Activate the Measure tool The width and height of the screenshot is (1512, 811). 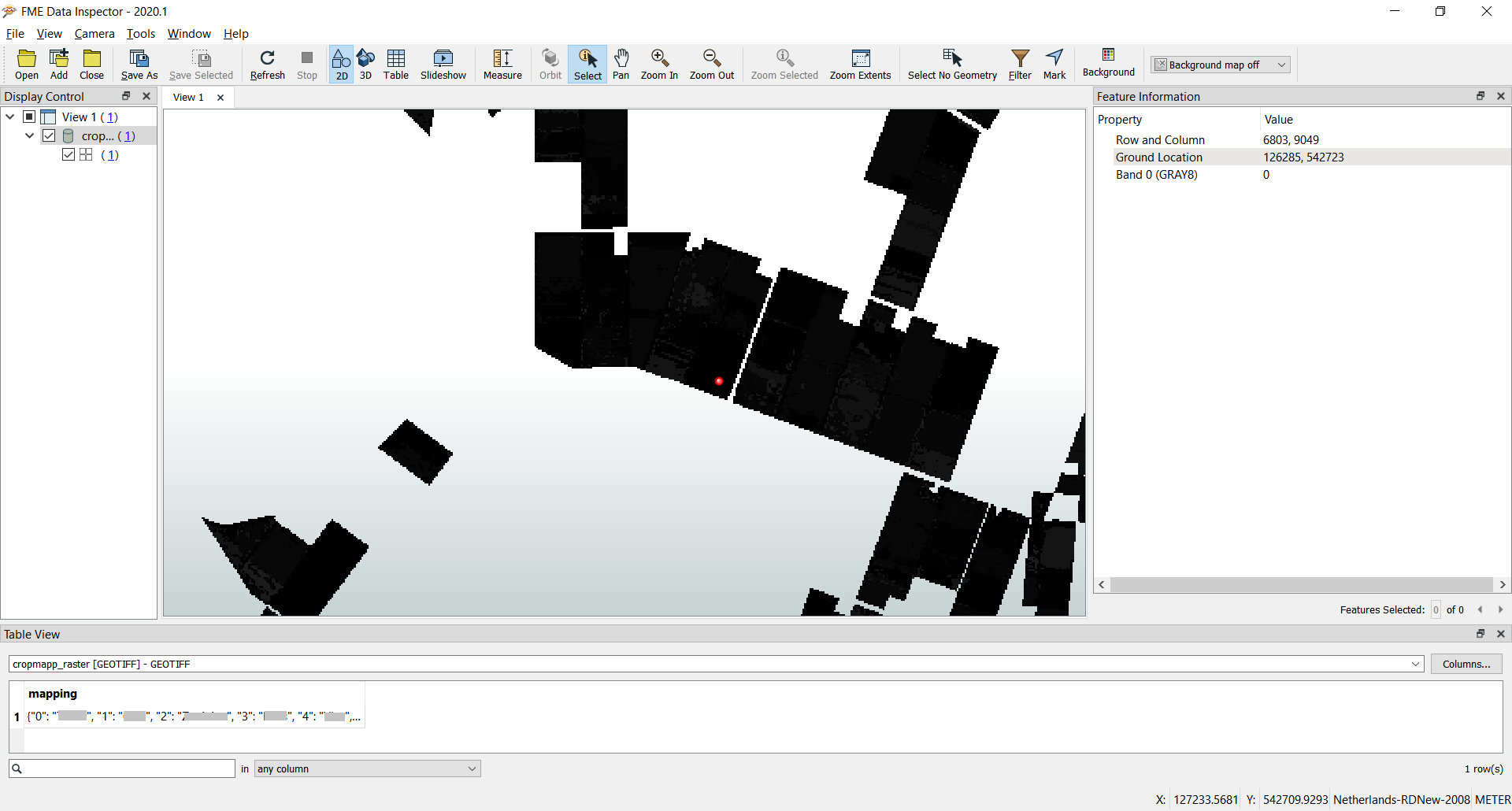(502, 65)
